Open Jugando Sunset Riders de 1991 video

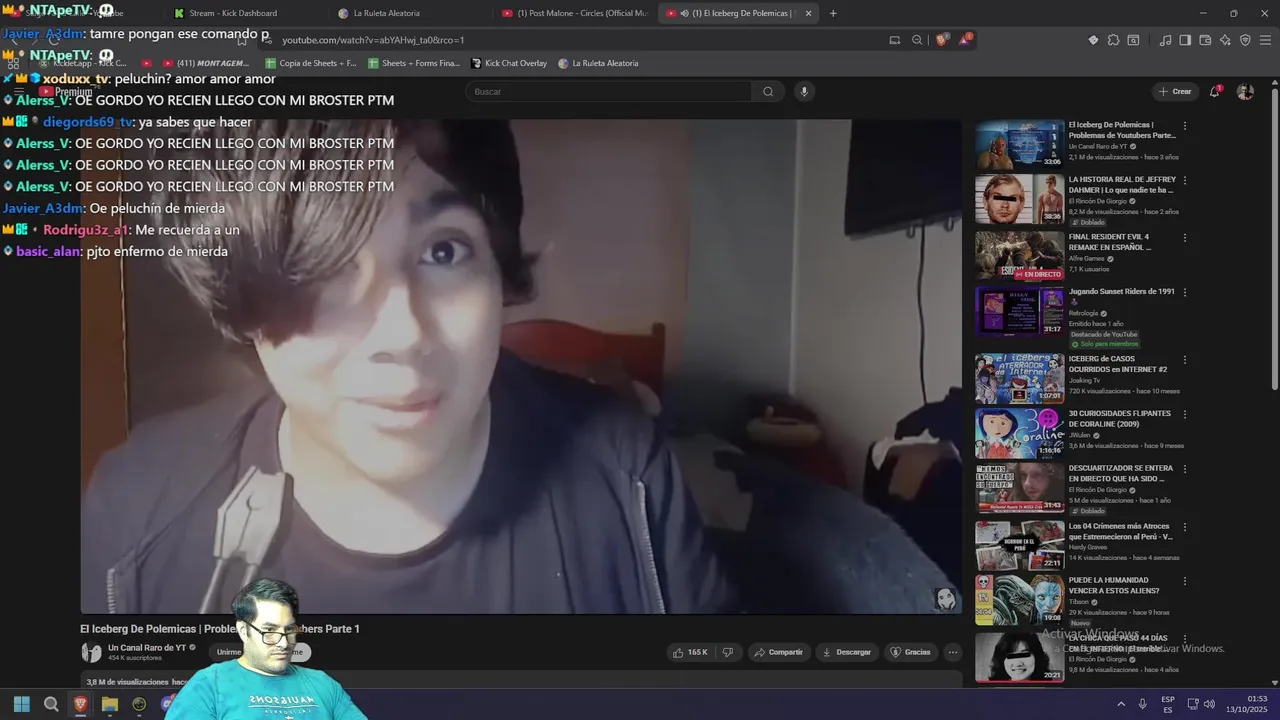[x=1020, y=311]
